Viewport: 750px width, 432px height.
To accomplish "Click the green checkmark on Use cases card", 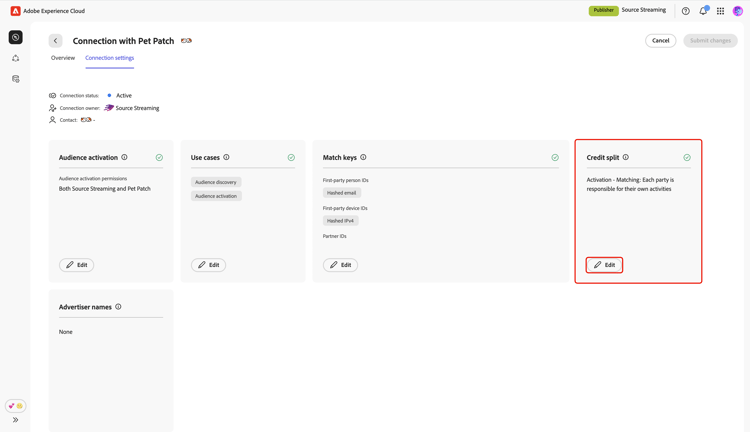I will click(x=291, y=157).
